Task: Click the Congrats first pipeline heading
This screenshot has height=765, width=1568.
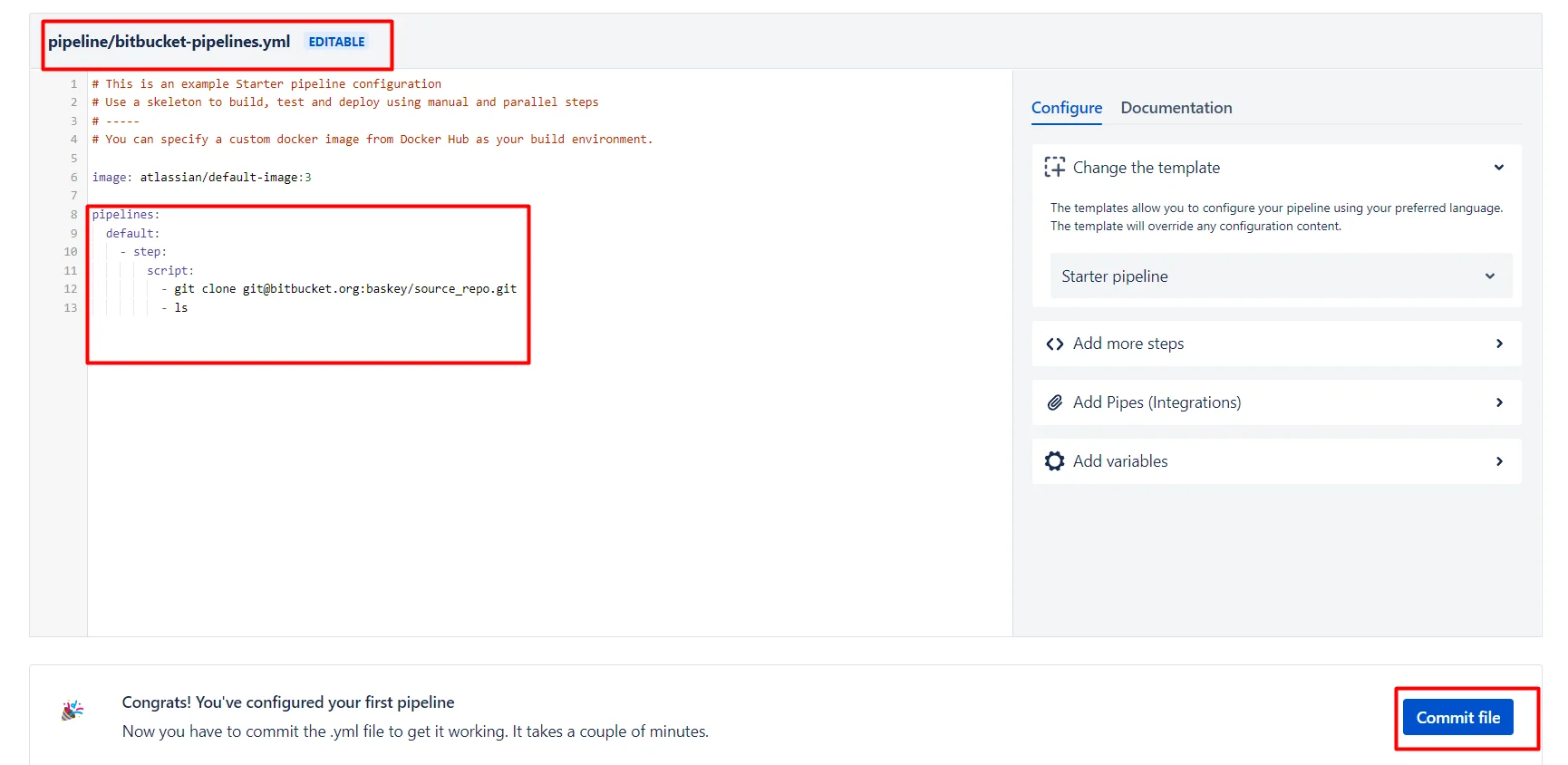Action: (288, 702)
